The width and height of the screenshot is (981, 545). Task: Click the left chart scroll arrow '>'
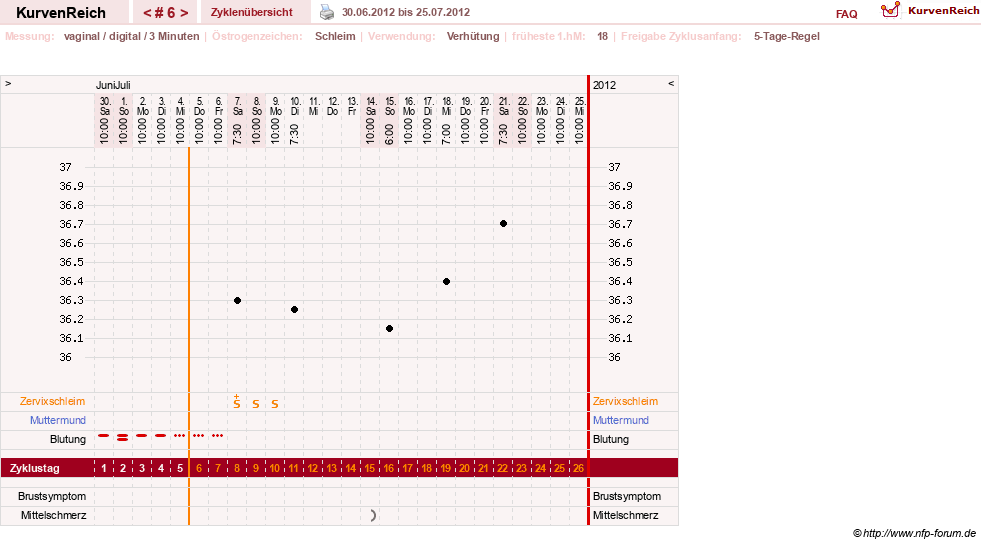coord(8,84)
